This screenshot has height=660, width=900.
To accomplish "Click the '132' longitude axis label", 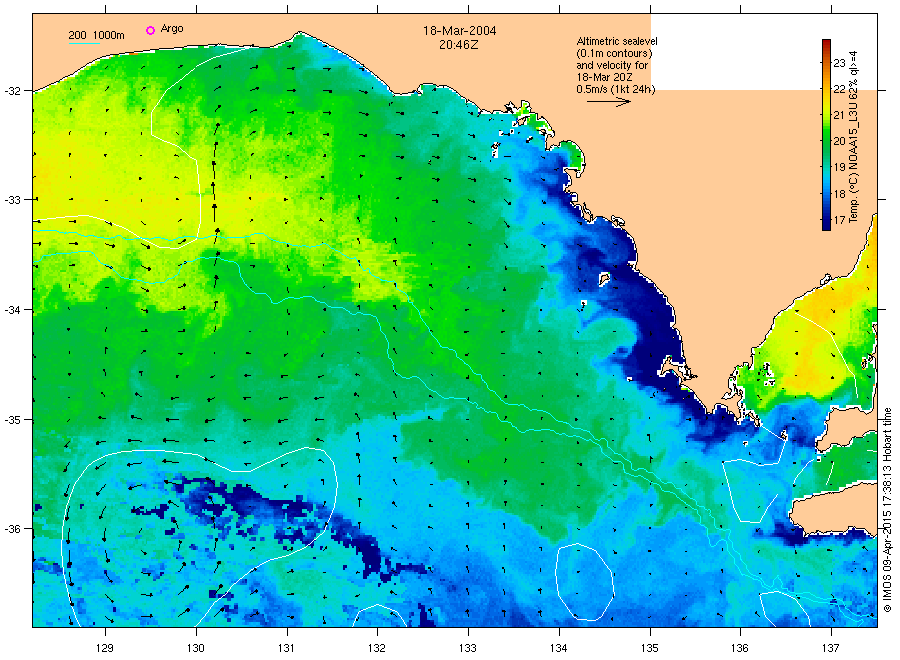I will coord(377,648).
